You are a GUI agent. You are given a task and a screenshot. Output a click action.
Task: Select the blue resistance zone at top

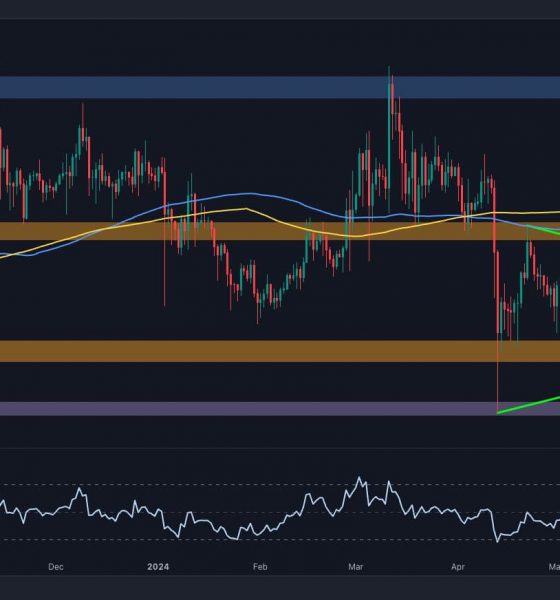pyautogui.click(x=280, y=87)
